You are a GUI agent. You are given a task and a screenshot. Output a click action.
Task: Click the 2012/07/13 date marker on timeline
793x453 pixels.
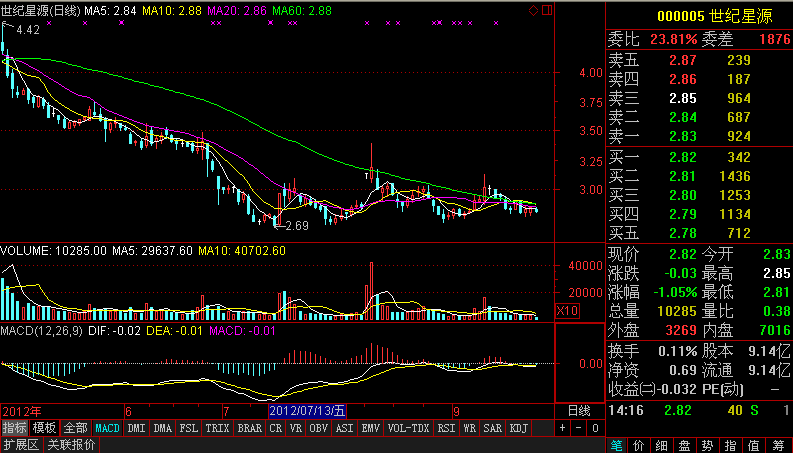(308, 411)
